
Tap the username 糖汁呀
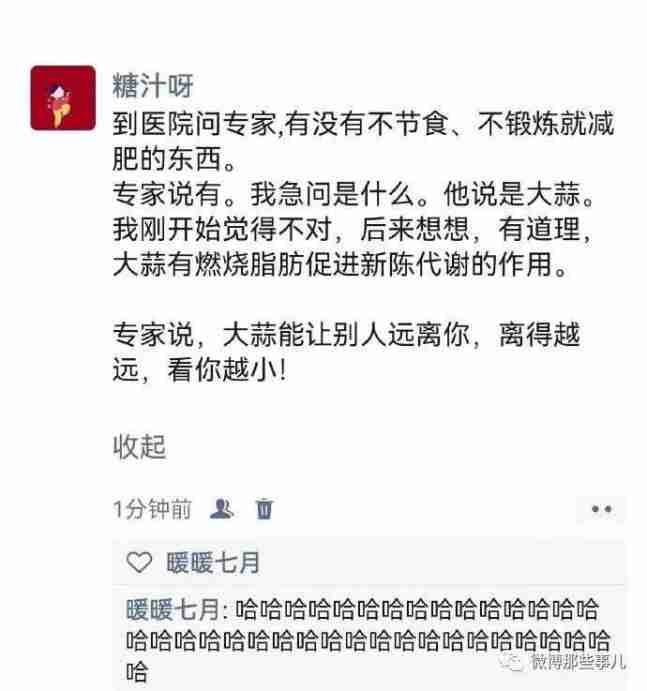click(x=153, y=85)
